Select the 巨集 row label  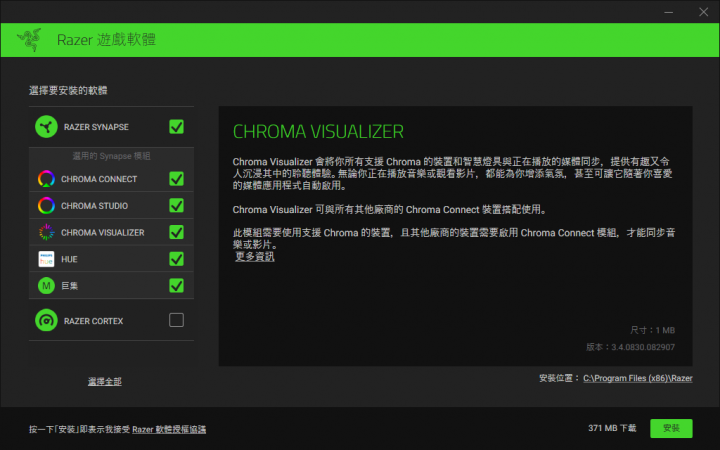[x=70, y=286]
